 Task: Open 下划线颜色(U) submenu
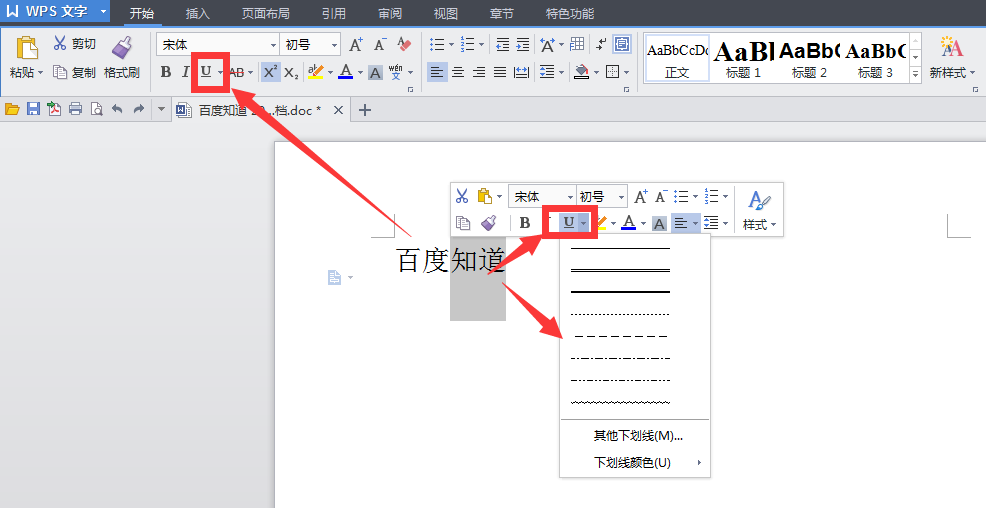(635, 463)
